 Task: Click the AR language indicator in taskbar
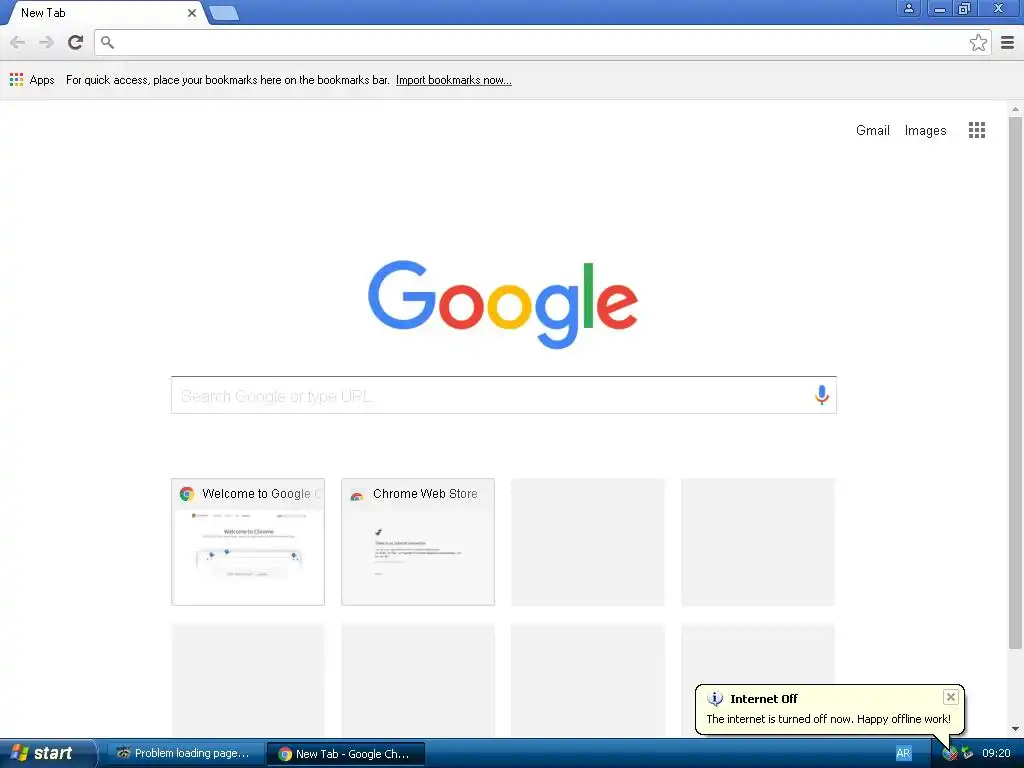[903, 753]
